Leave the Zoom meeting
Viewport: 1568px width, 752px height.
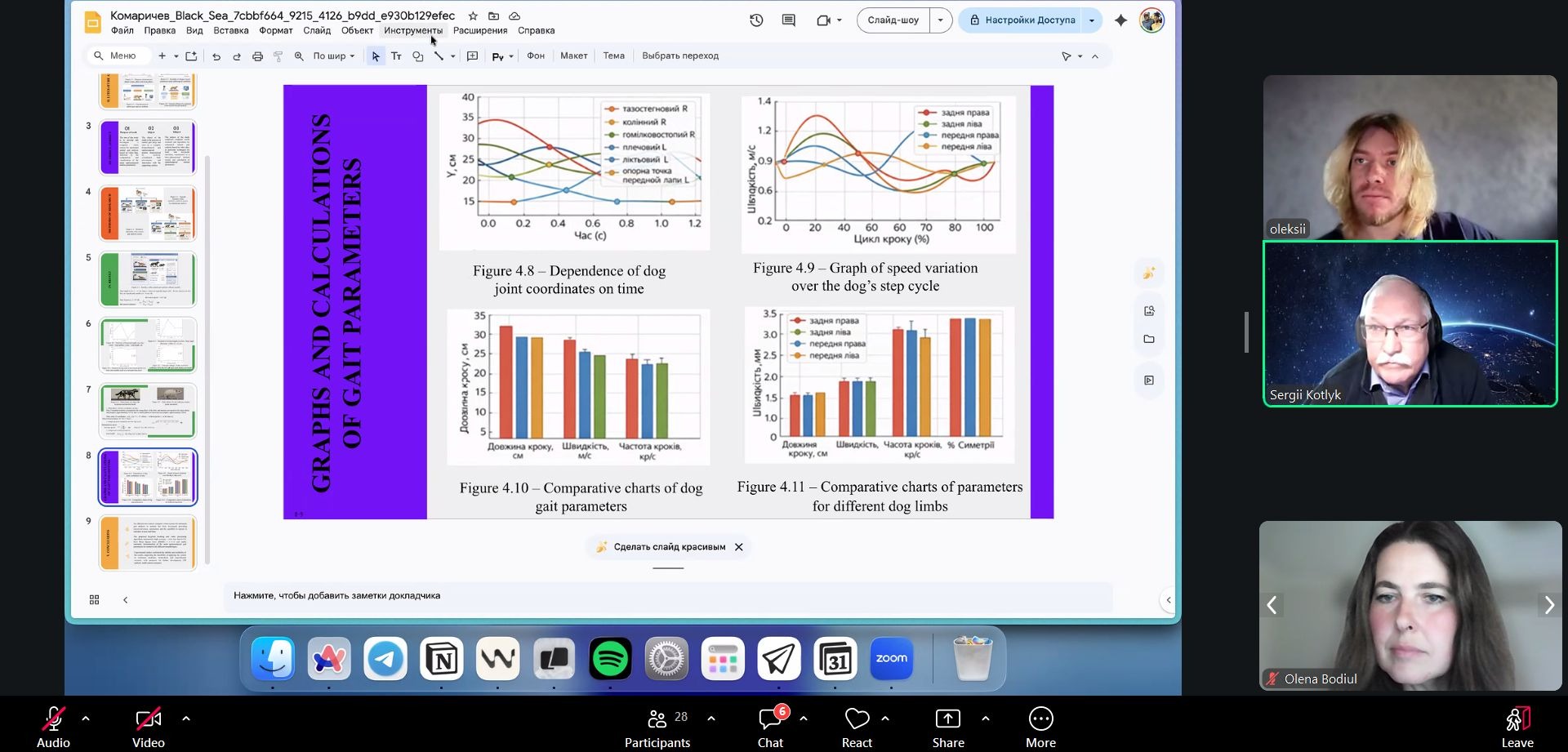tap(1517, 726)
